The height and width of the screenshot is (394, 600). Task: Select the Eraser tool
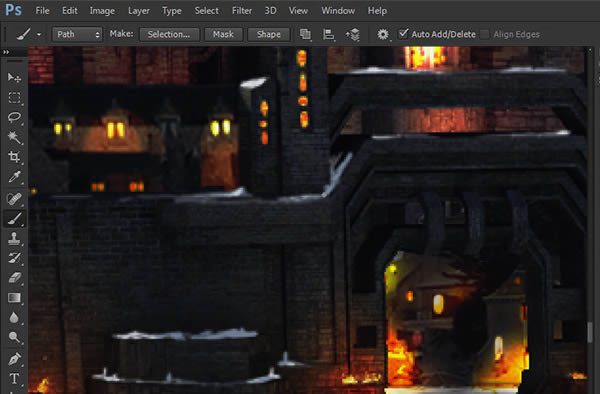15,278
